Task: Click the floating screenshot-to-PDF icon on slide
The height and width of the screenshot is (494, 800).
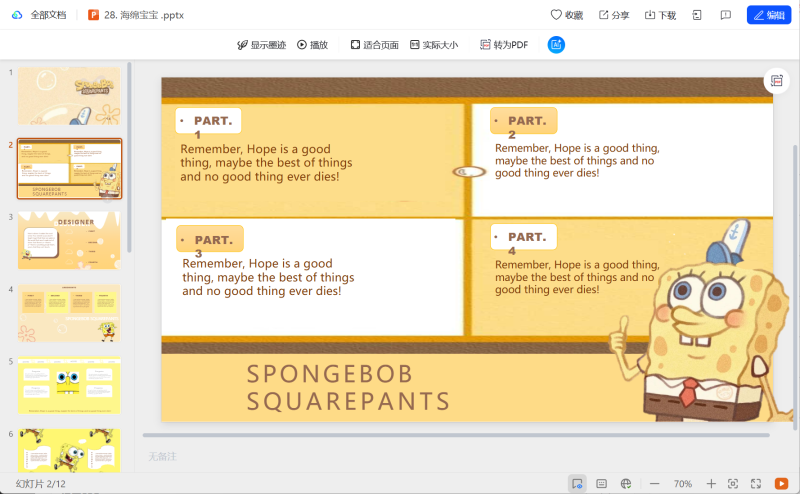Action: (777, 81)
